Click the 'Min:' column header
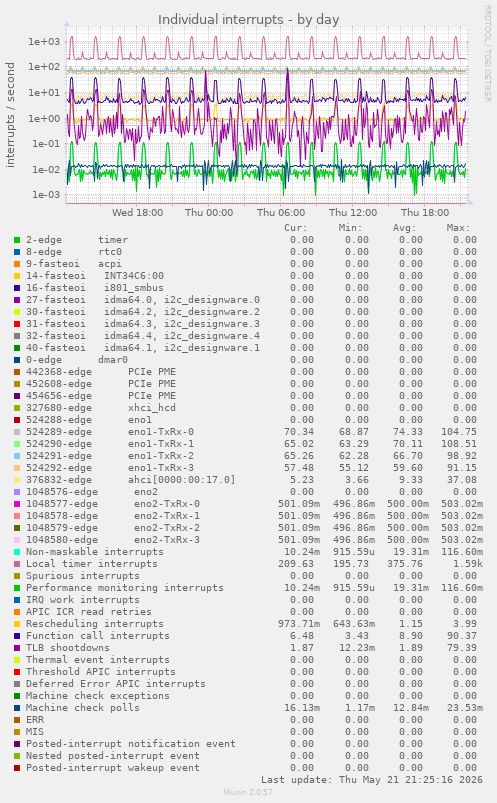Screen dimensions: 497x803 tap(350, 228)
